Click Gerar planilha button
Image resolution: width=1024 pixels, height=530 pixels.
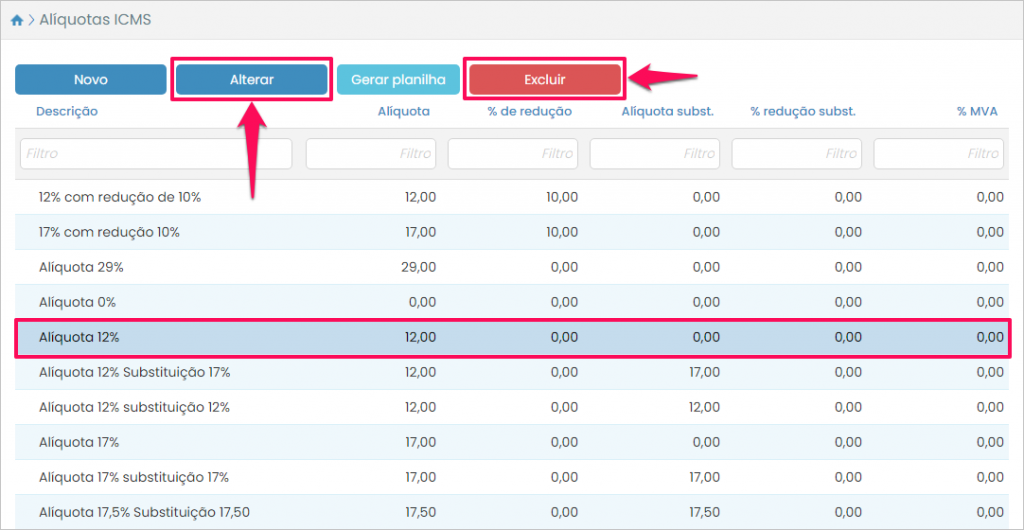click(x=398, y=80)
